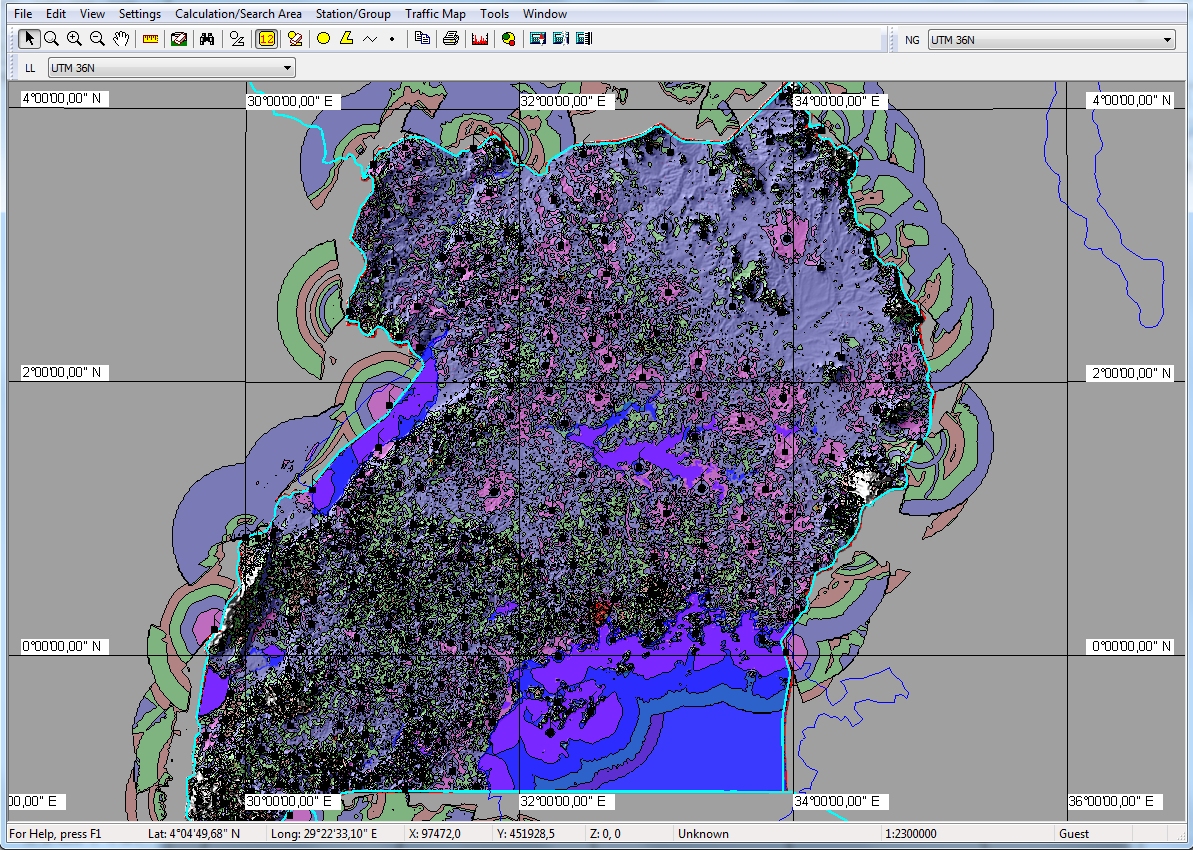Viewport: 1193px width, 850px height.
Task: Open the View menu
Action: point(92,14)
